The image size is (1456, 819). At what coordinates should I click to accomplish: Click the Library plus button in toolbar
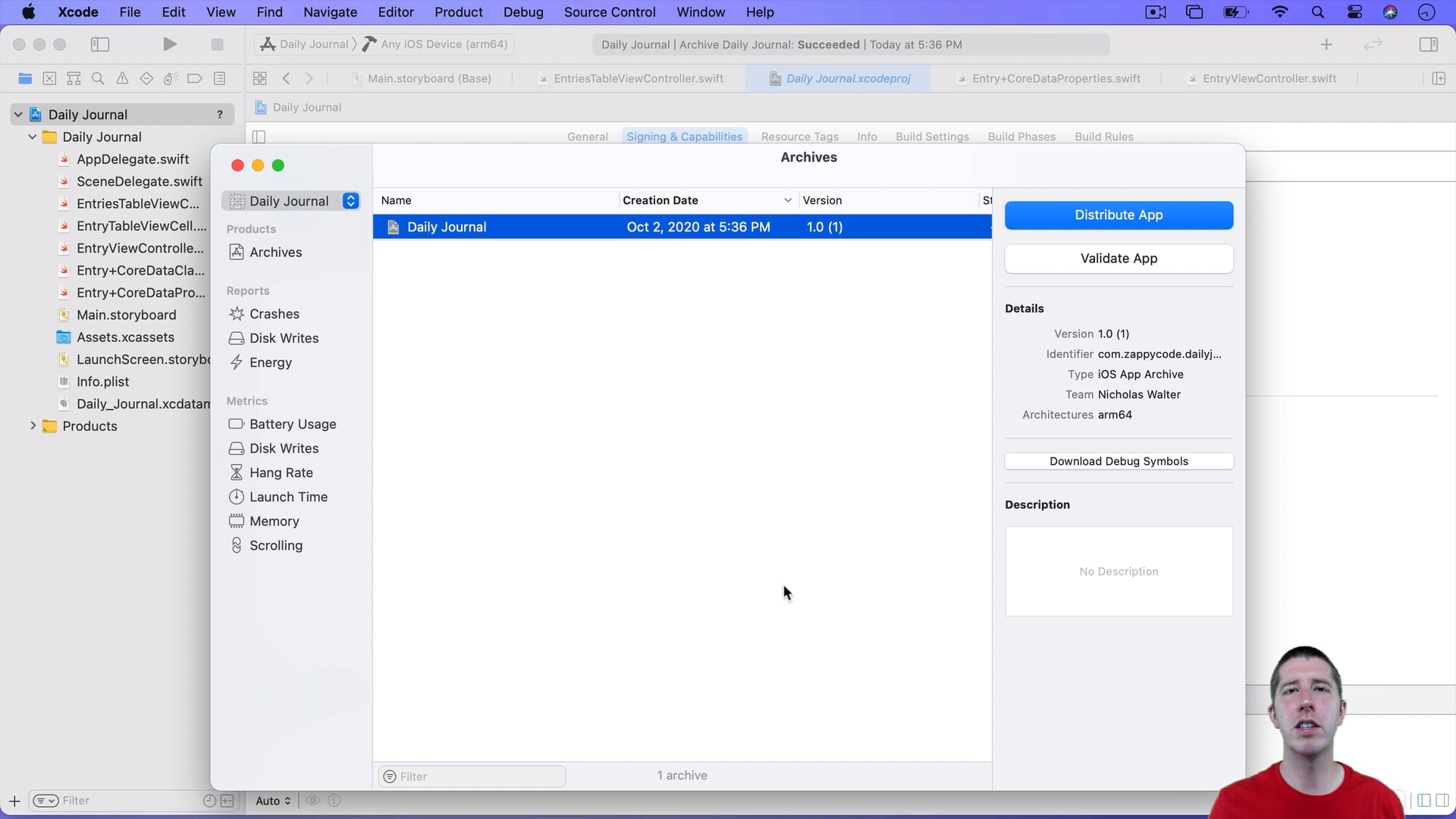click(x=1326, y=45)
